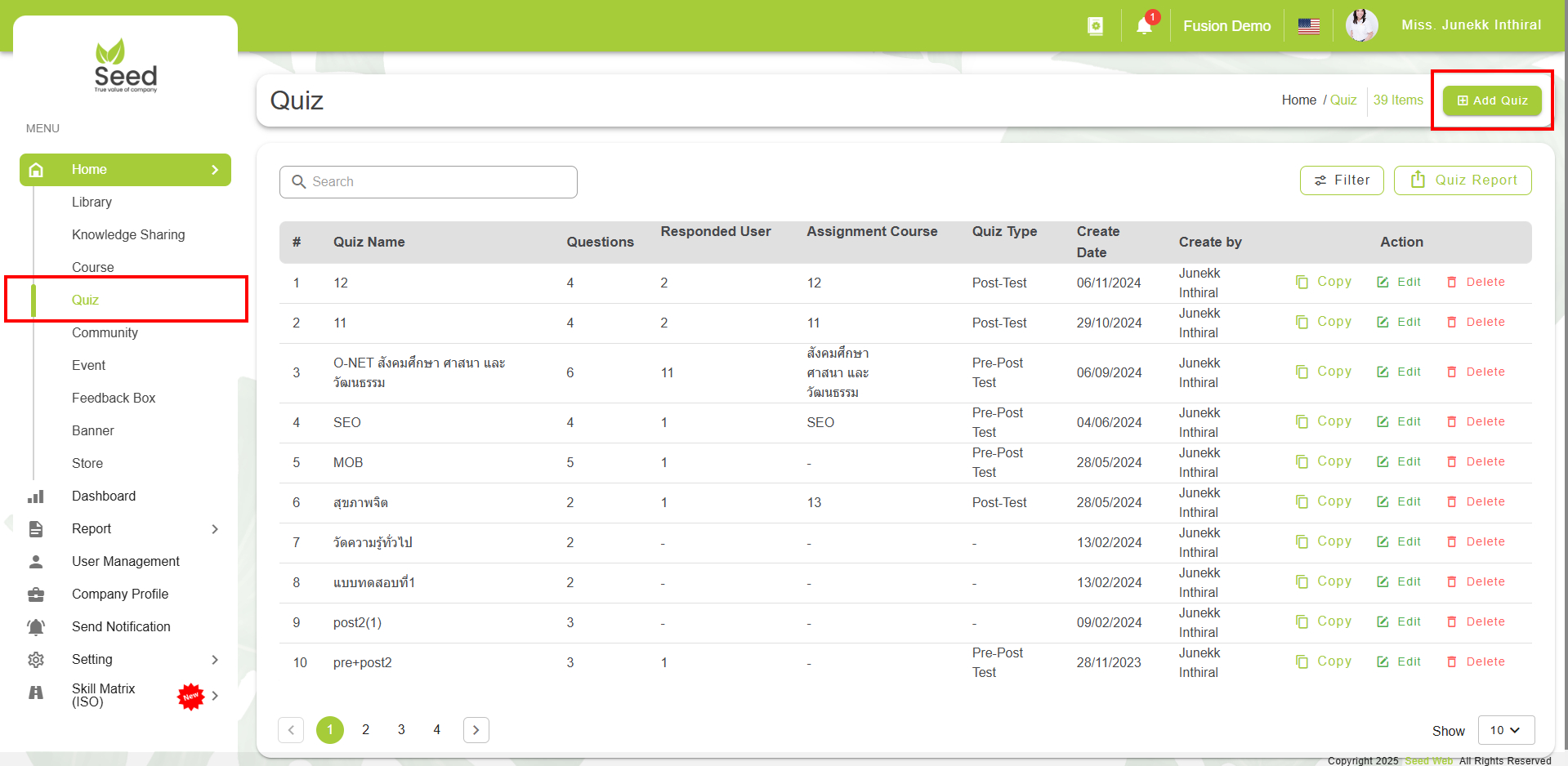The image size is (1568, 766).
Task: Collapse the Home menu section
Action: tap(215, 170)
